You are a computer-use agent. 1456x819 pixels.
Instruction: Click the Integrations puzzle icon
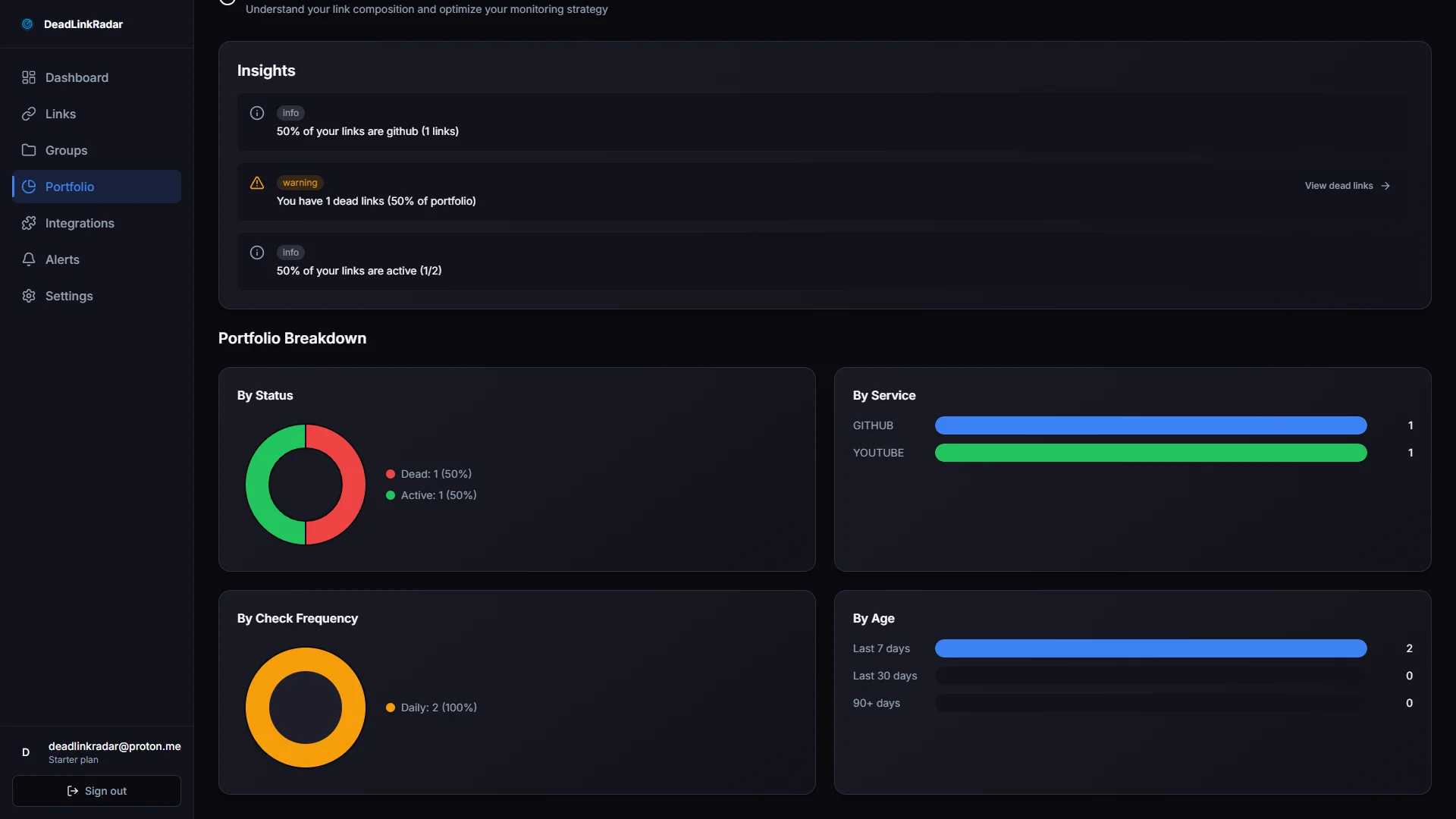29,223
